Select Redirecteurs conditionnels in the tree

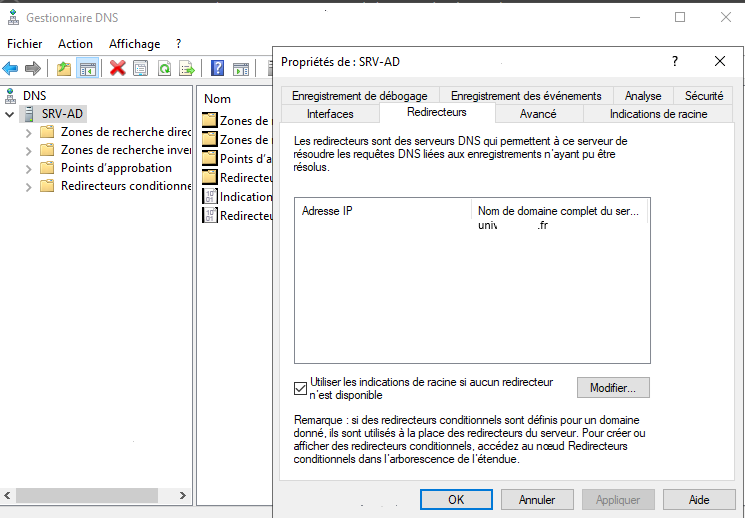click(x=125, y=186)
